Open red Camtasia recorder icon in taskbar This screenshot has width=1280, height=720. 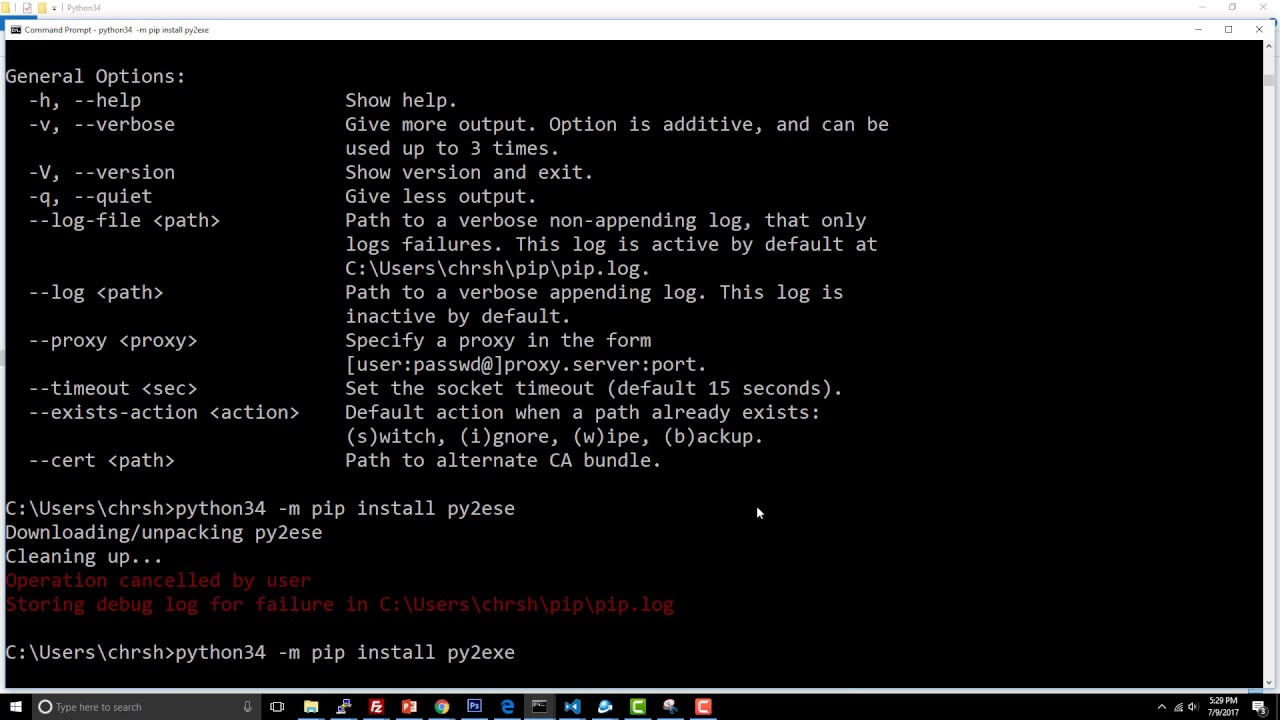(x=703, y=707)
